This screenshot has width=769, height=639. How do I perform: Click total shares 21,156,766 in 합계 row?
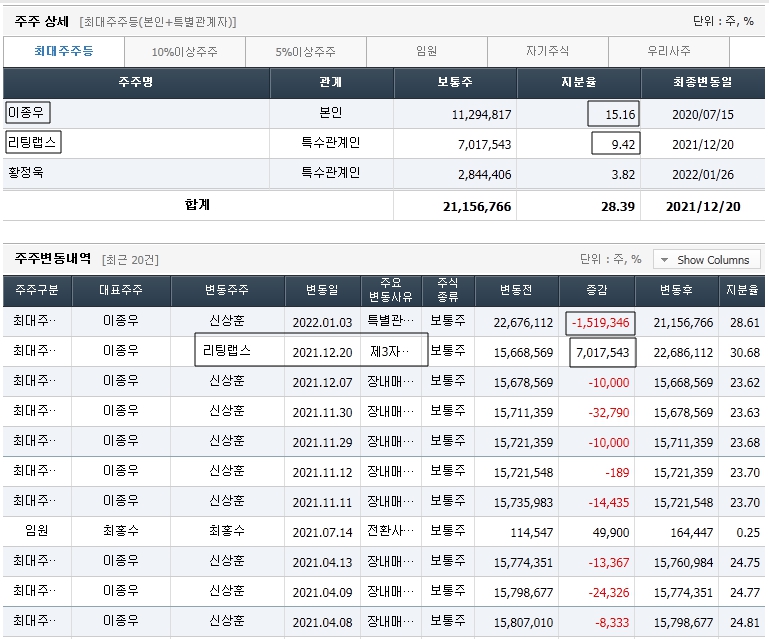pos(477,207)
